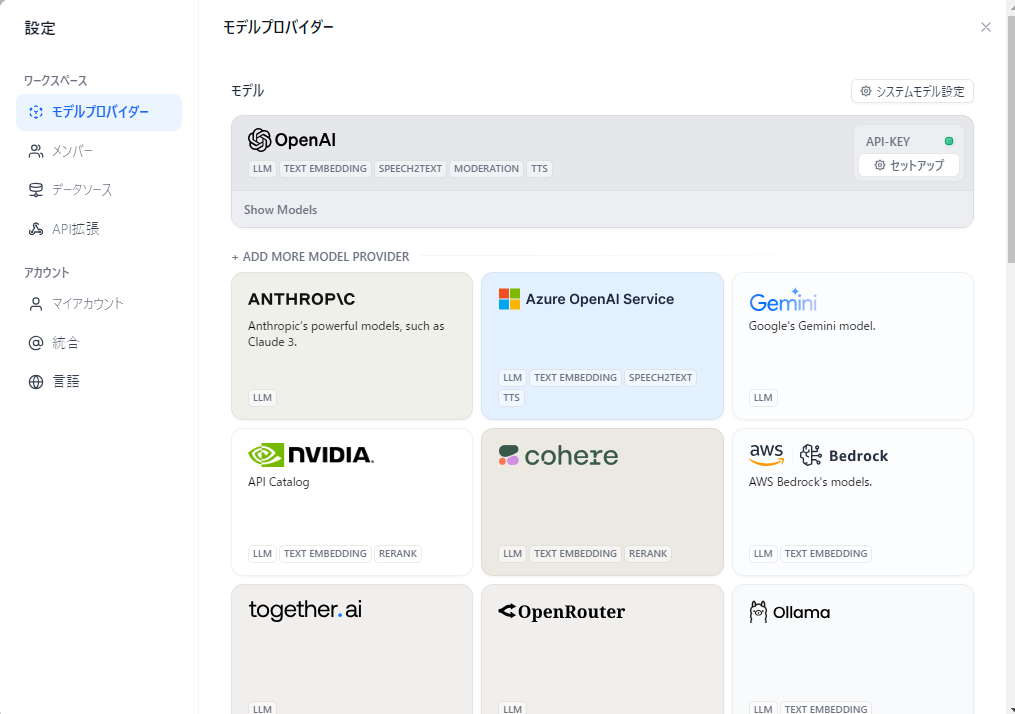Screen dimensions: 1015x714
Task: Select the AWS Bedrock provider card
Action: coord(853,502)
